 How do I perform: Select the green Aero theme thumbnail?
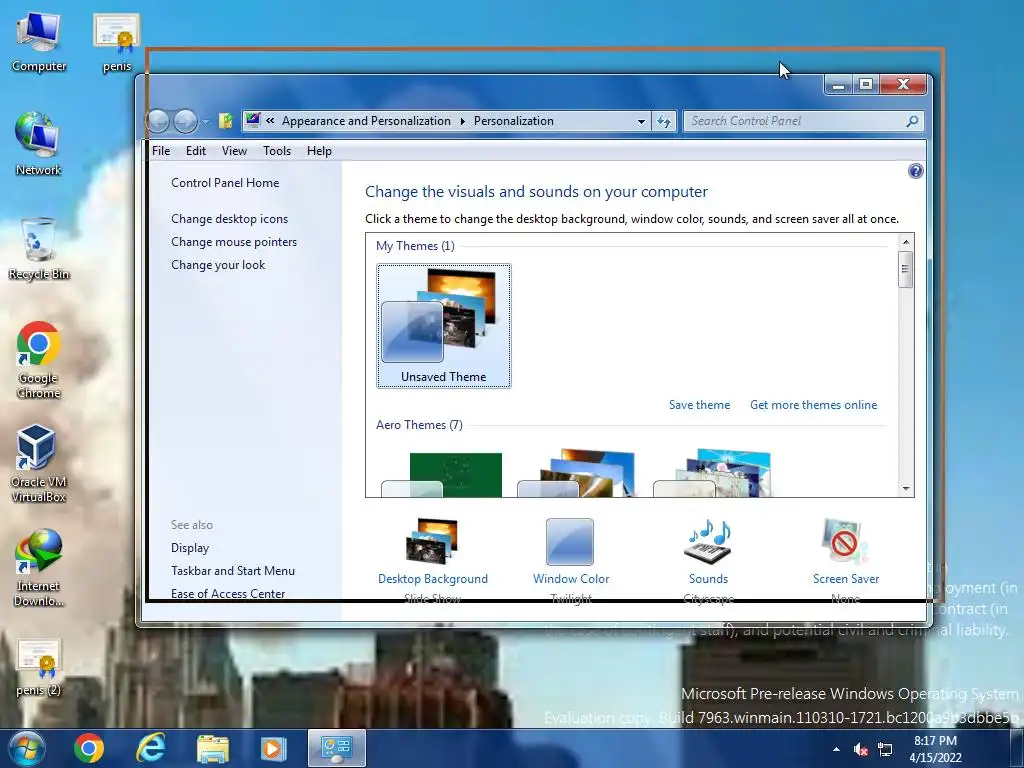(441, 474)
